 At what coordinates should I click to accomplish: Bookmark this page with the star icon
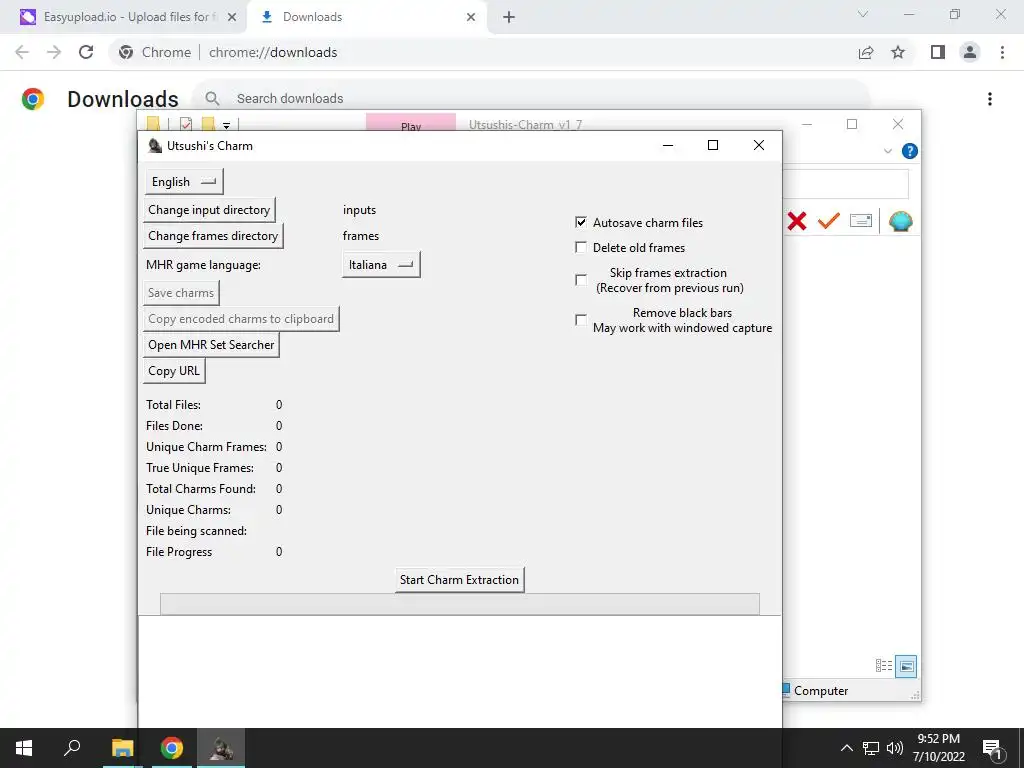coord(898,52)
